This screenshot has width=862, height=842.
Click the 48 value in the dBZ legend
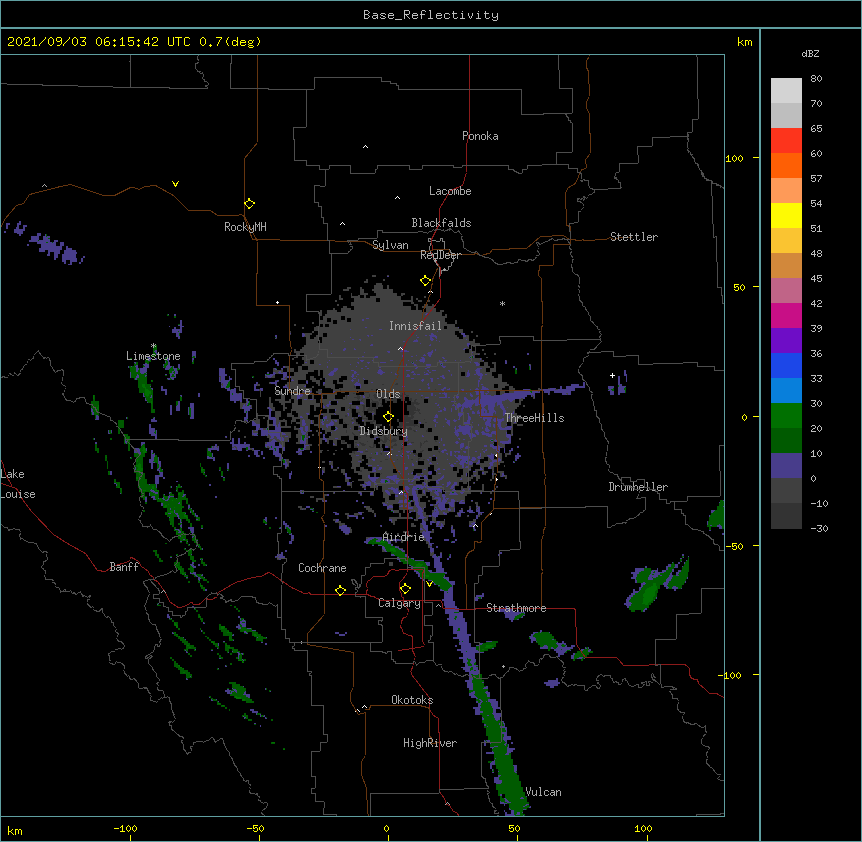(816, 253)
